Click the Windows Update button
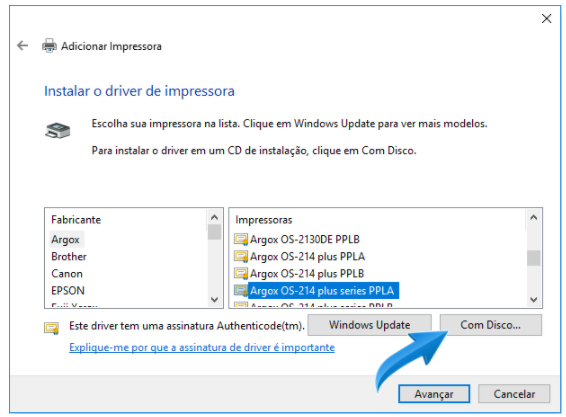The width and height of the screenshot is (566, 417). pos(370,325)
